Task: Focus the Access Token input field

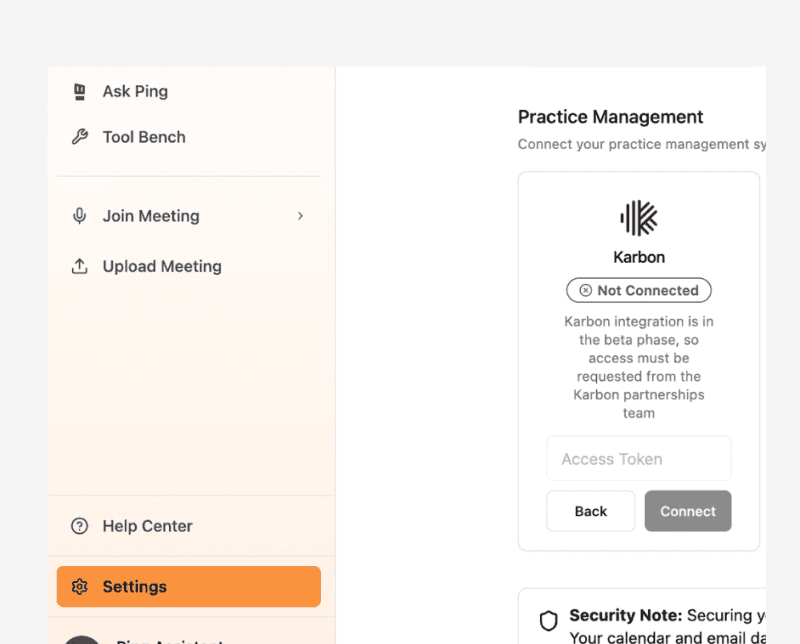Action: pyautogui.click(x=639, y=459)
